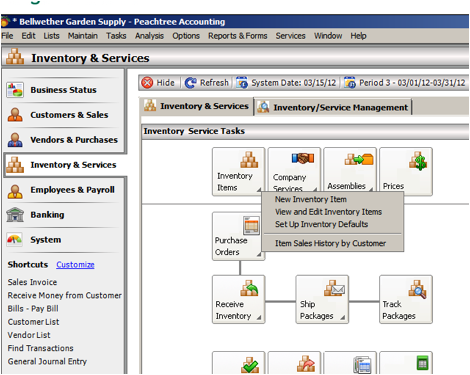The height and width of the screenshot is (375, 470).
Task: Click the green checkmark boxes tile at bottom
Action: pos(238,363)
